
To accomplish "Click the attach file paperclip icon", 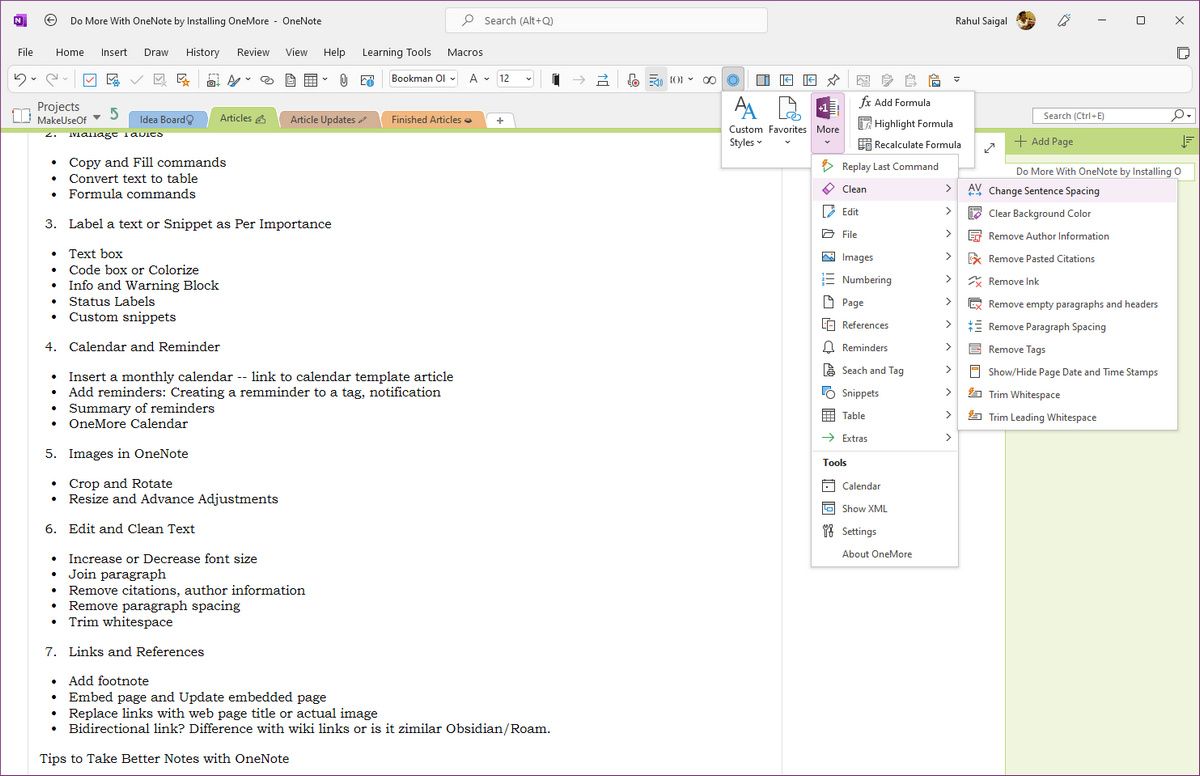I will pos(343,80).
